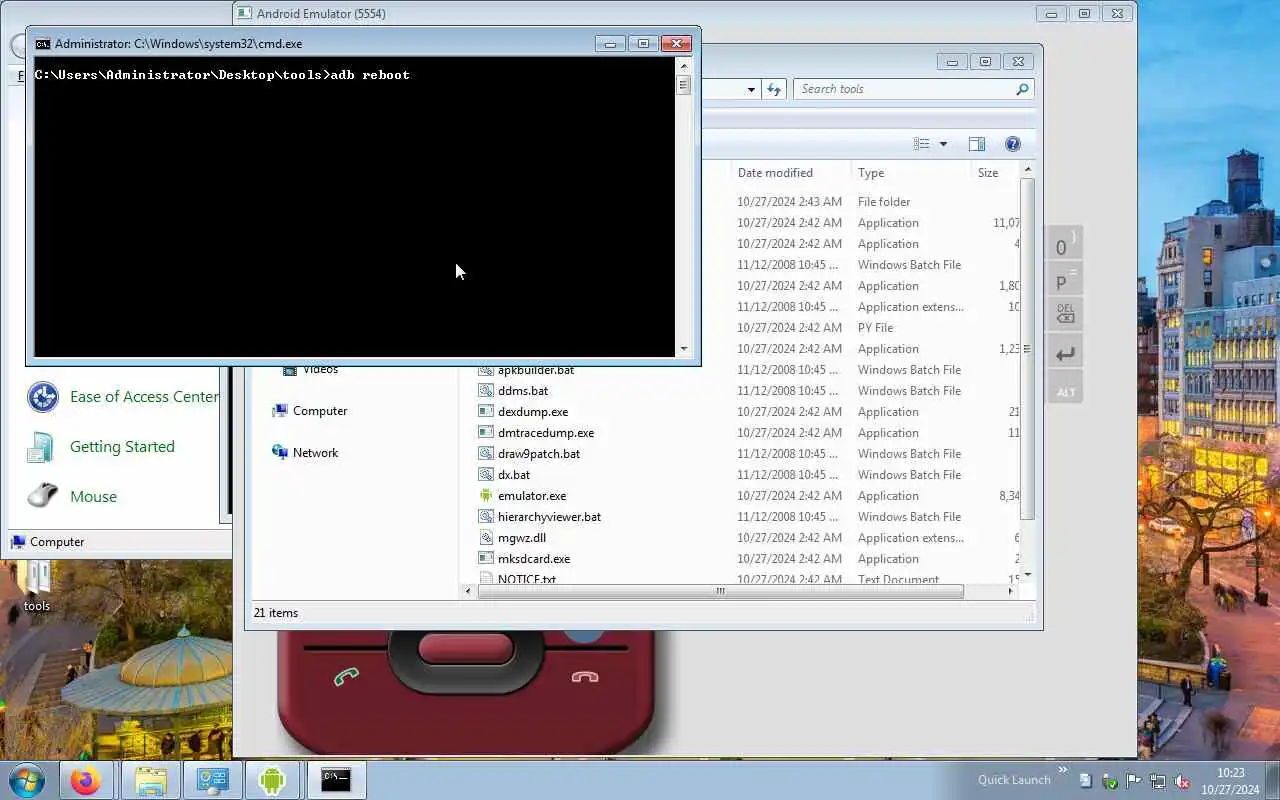Select the mgwz.dll file

coord(522,538)
